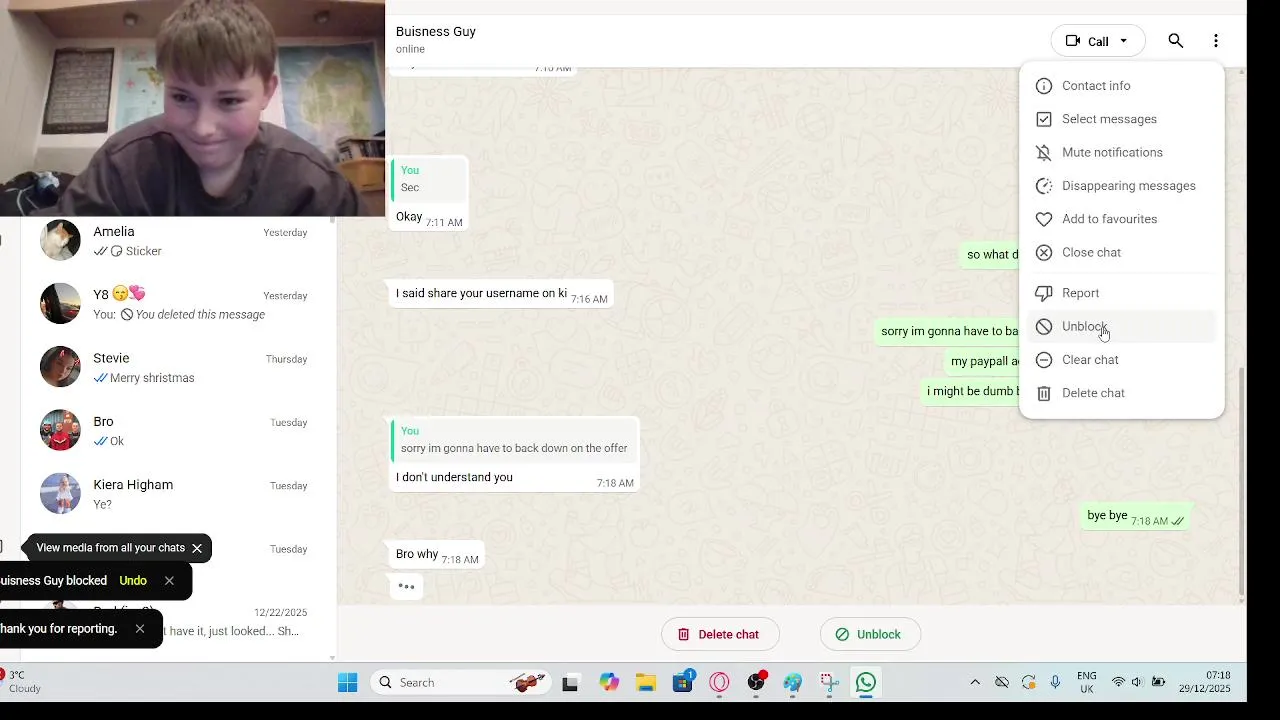Open the three-dot chat menu icon
The height and width of the screenshot is (720, 1280).
tap(1216, 41)
